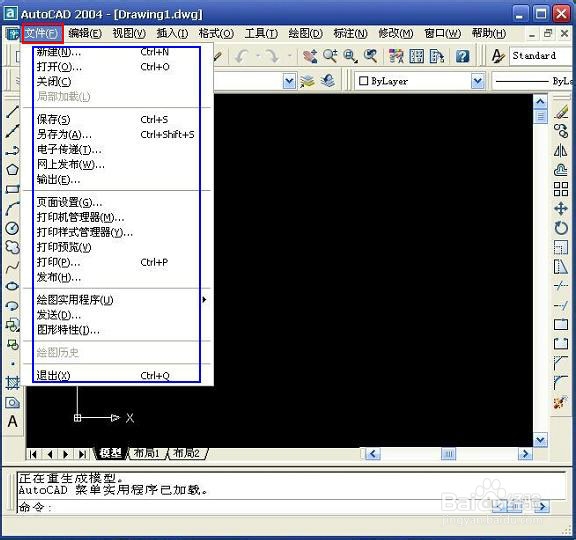Select the Ellipse draw tool
The height and width of the screenshot is (540, 576).
12,286
